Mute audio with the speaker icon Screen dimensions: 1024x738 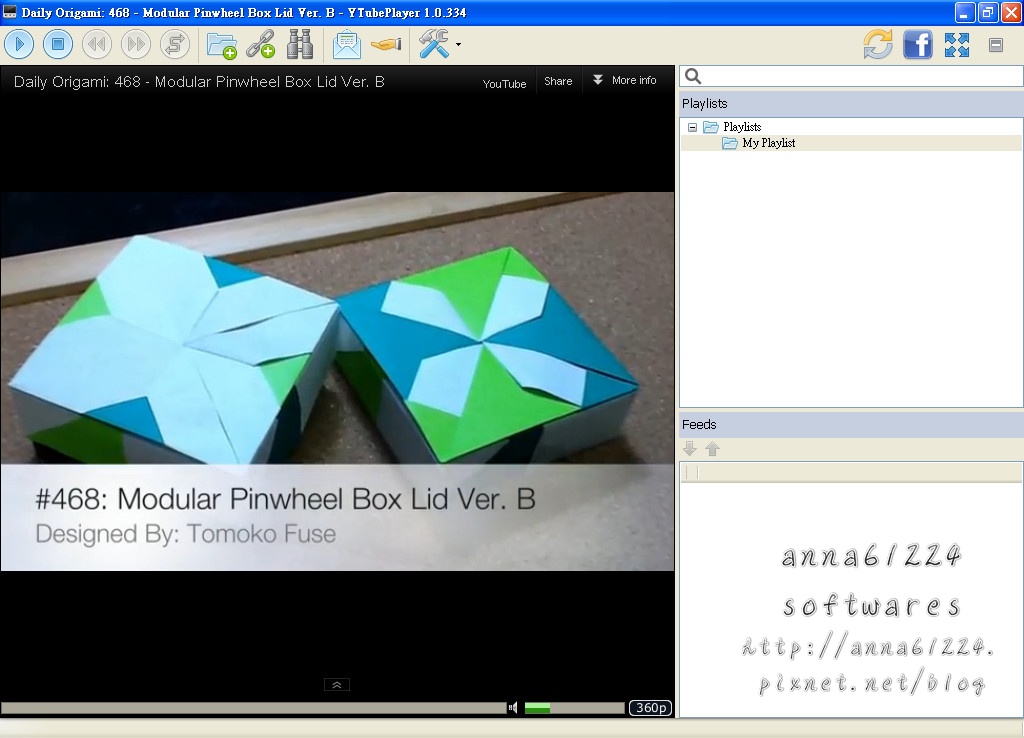(x=513, y=708)
